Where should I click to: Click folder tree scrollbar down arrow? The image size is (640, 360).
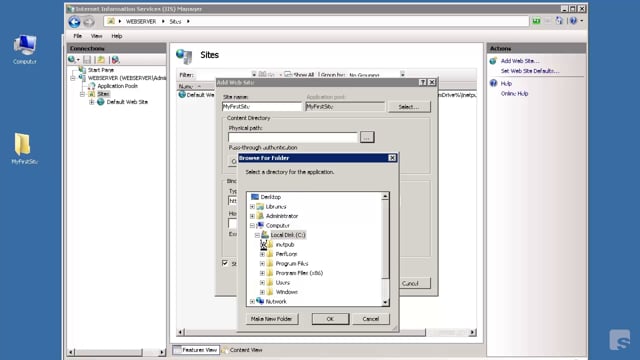pos(385,302)
